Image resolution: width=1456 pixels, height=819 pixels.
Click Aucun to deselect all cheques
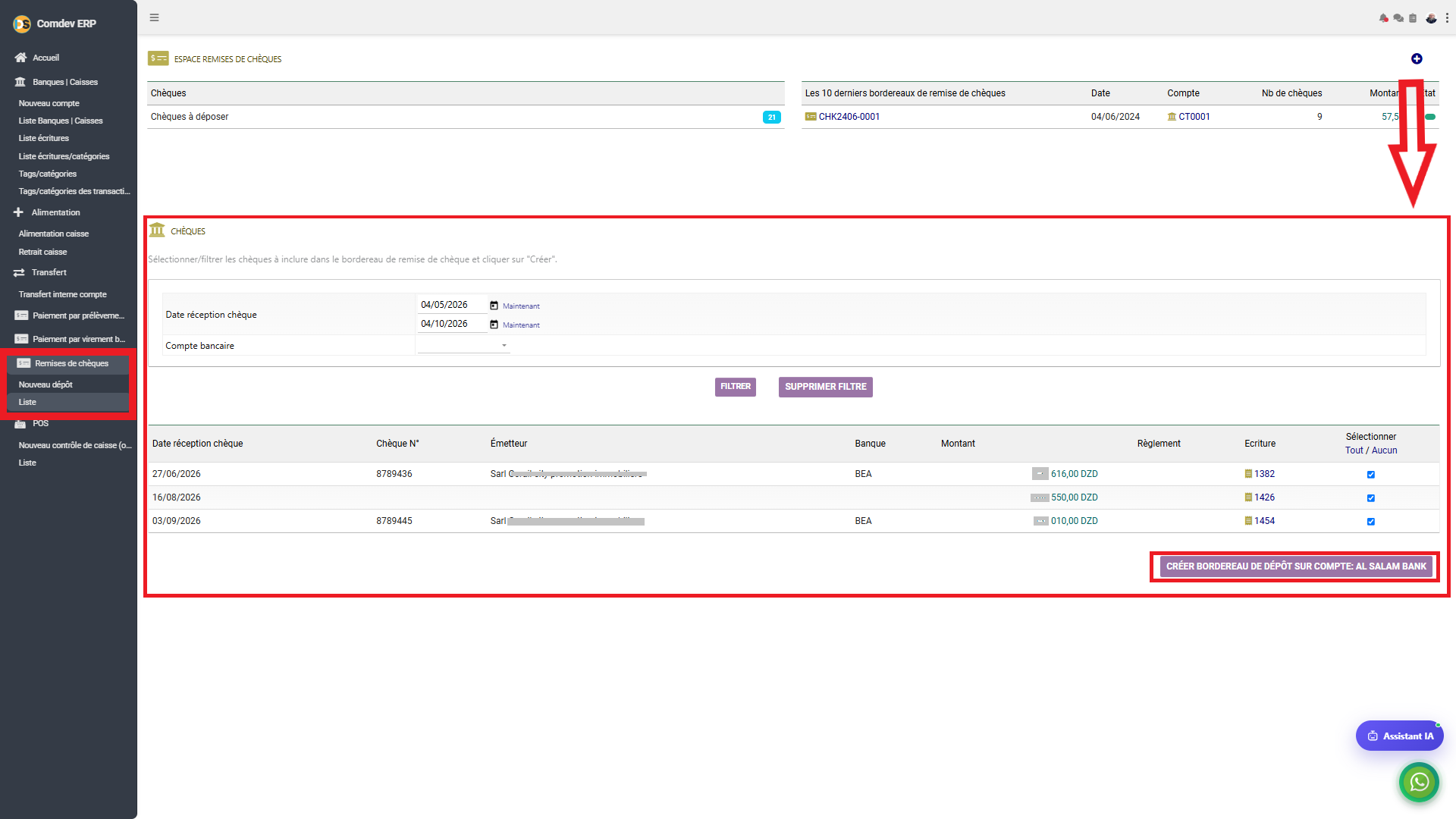pos(1384,450)
